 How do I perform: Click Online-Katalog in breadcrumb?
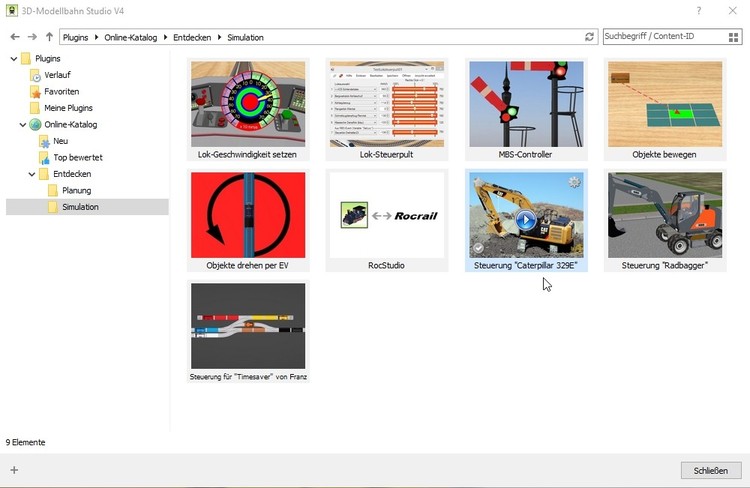click(x=131, y=37)
